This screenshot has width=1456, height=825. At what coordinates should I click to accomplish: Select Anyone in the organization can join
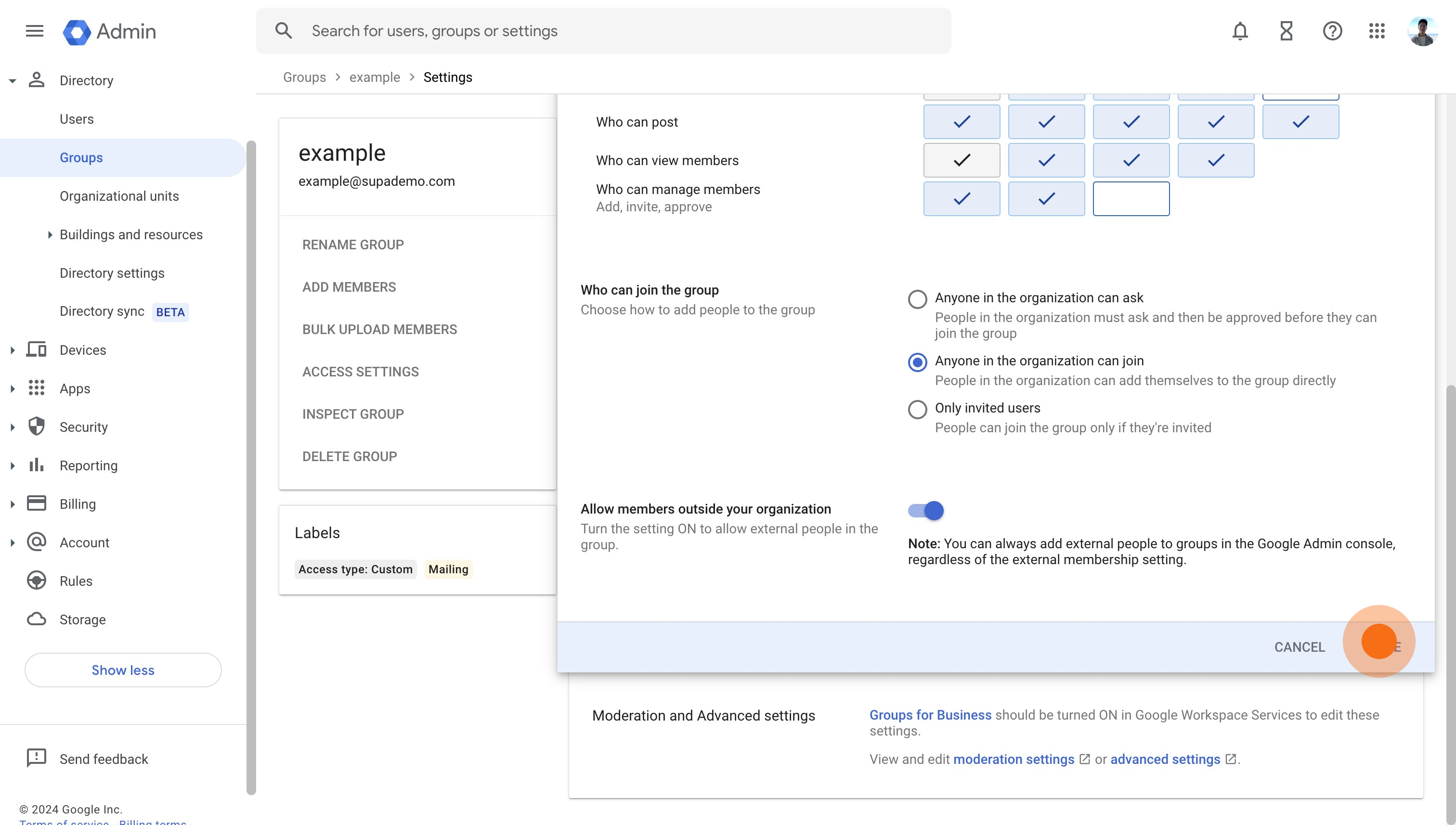point(918,362)
